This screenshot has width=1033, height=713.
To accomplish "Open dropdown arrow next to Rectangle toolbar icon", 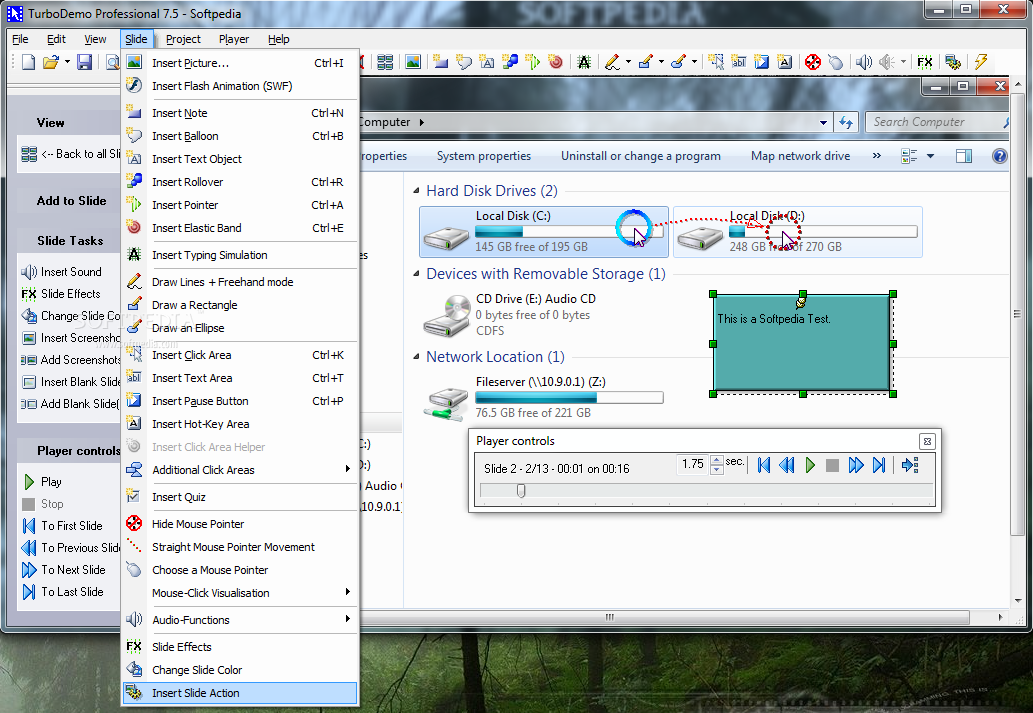I will tap(661, 62).
